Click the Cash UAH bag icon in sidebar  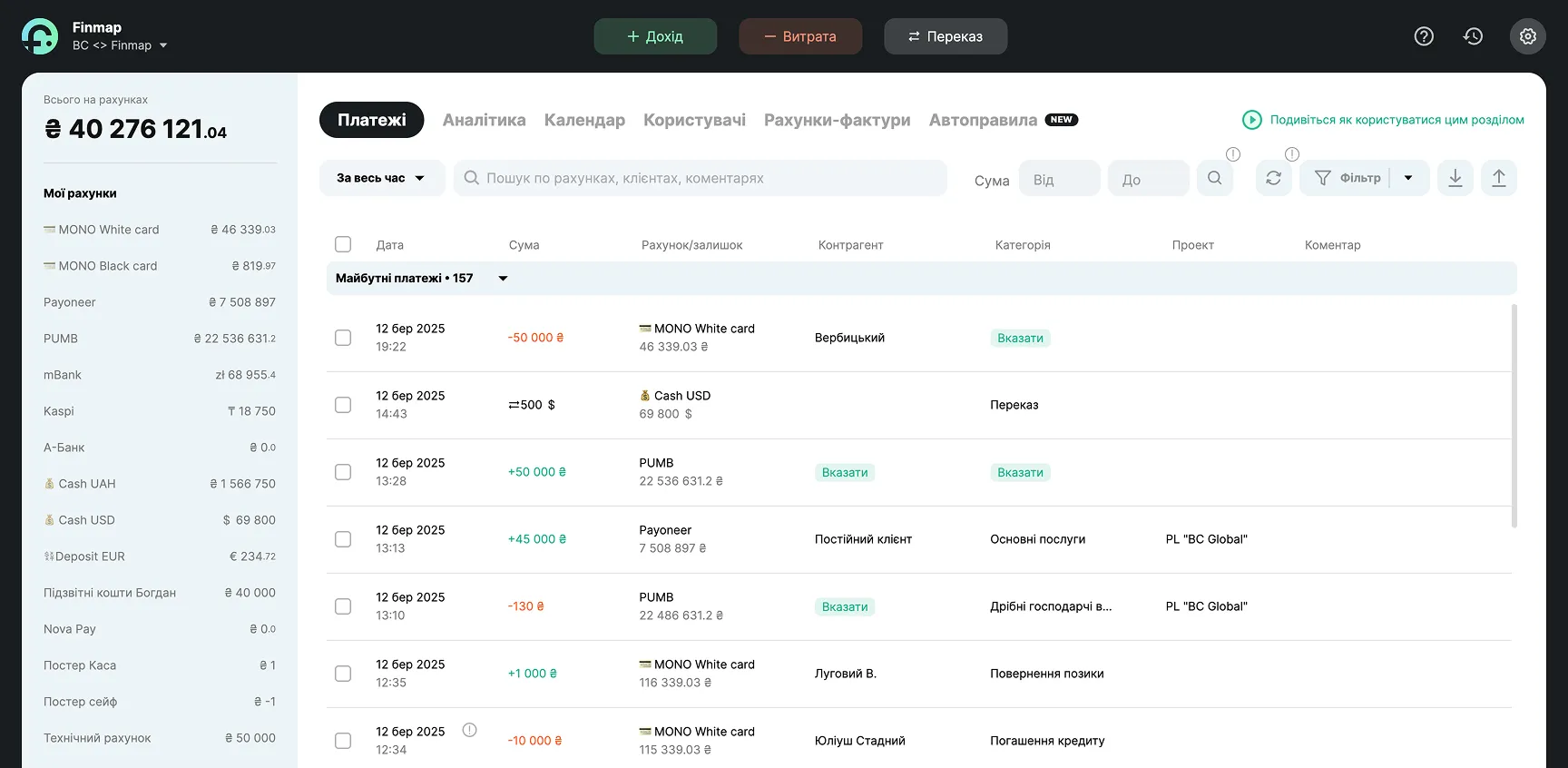50,484
